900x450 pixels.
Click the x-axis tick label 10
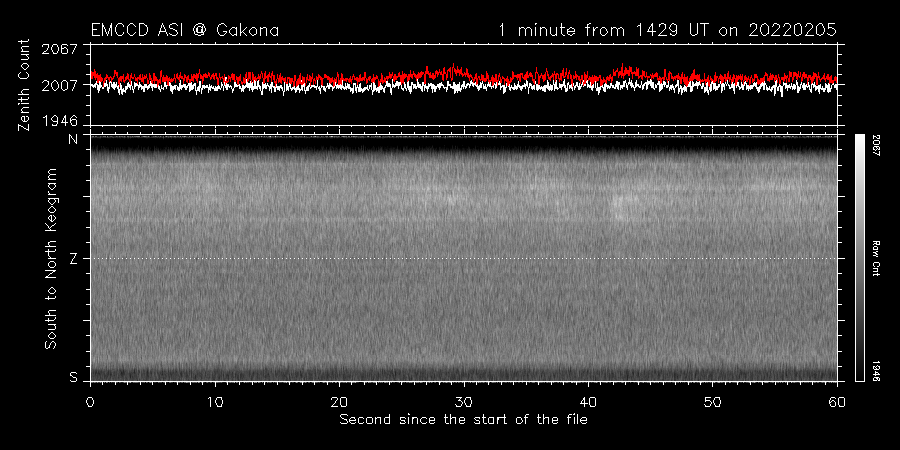click(215, 401)
